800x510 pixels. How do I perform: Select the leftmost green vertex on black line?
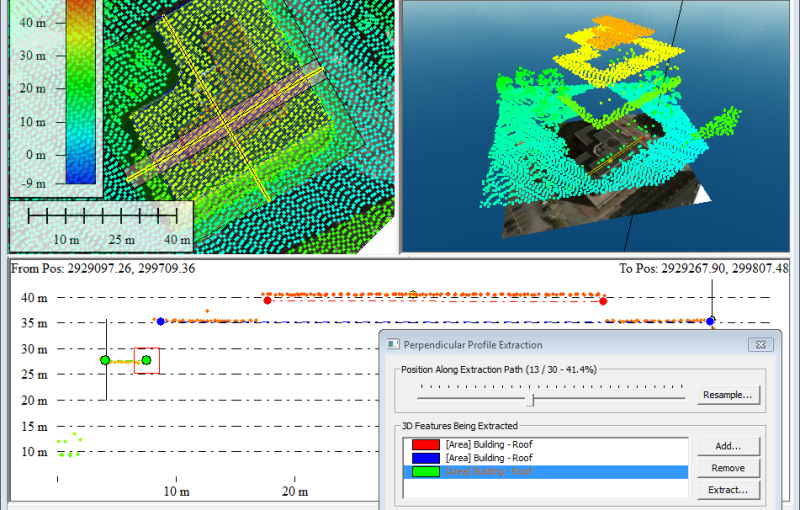click(105, 360)
